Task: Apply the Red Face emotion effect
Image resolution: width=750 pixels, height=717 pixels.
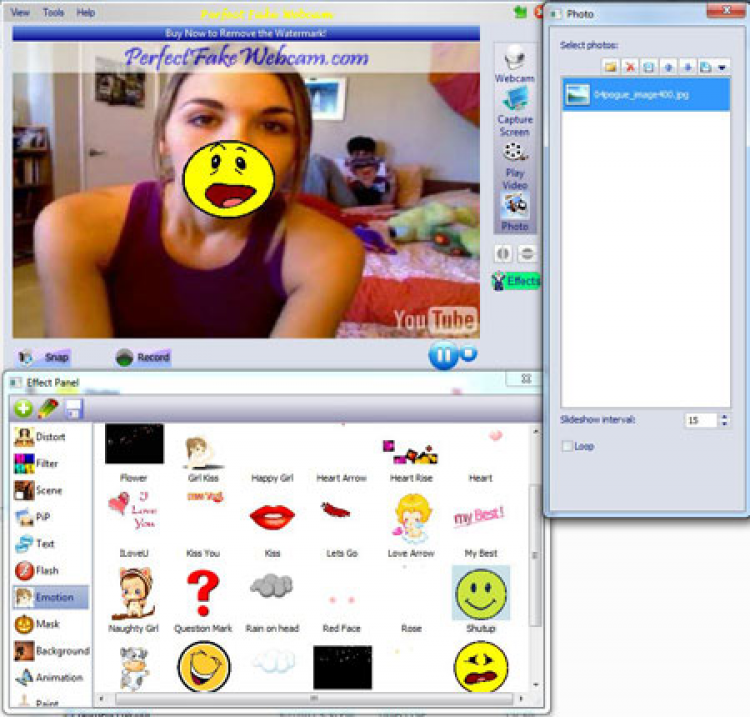Action: click(x=342, y=612)
